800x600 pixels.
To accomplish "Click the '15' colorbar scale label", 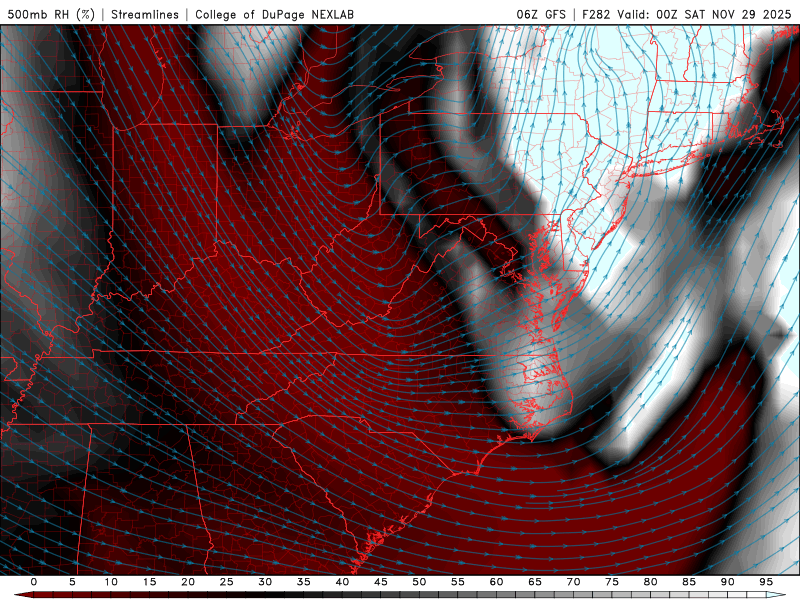I will [149, 582].
